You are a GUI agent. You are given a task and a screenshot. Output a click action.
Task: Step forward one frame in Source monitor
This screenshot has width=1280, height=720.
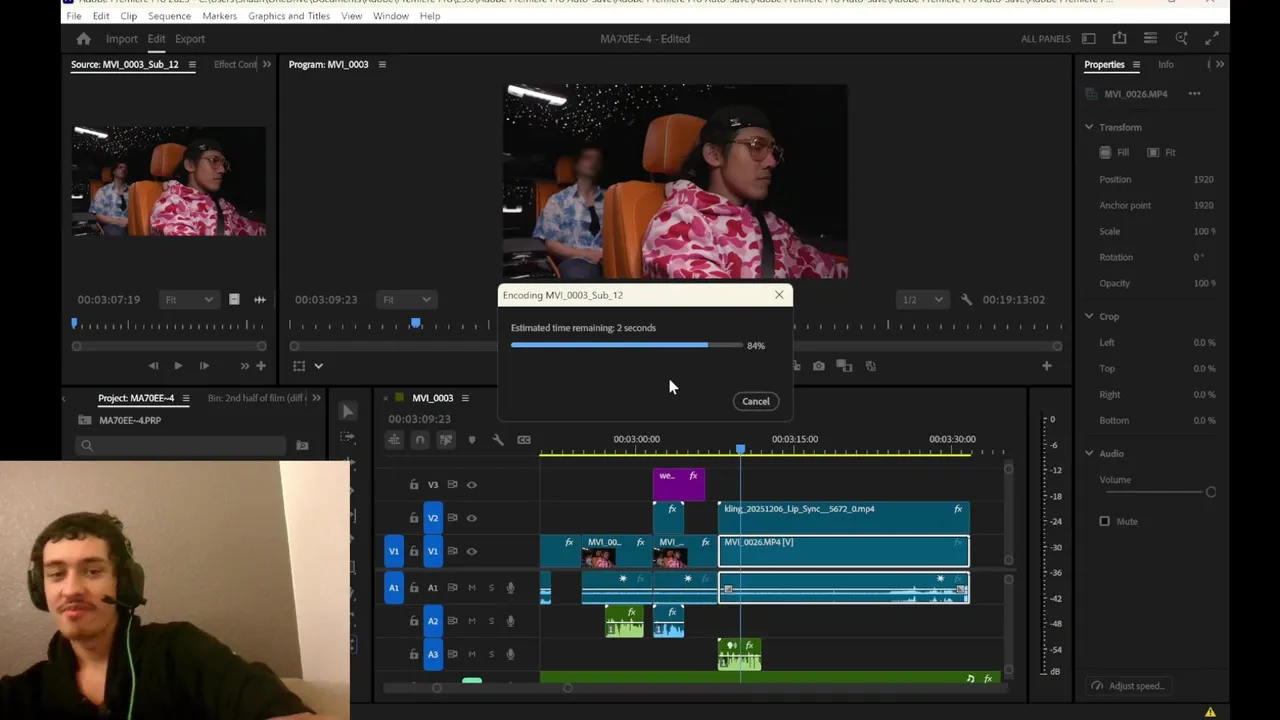click(204, 366)
